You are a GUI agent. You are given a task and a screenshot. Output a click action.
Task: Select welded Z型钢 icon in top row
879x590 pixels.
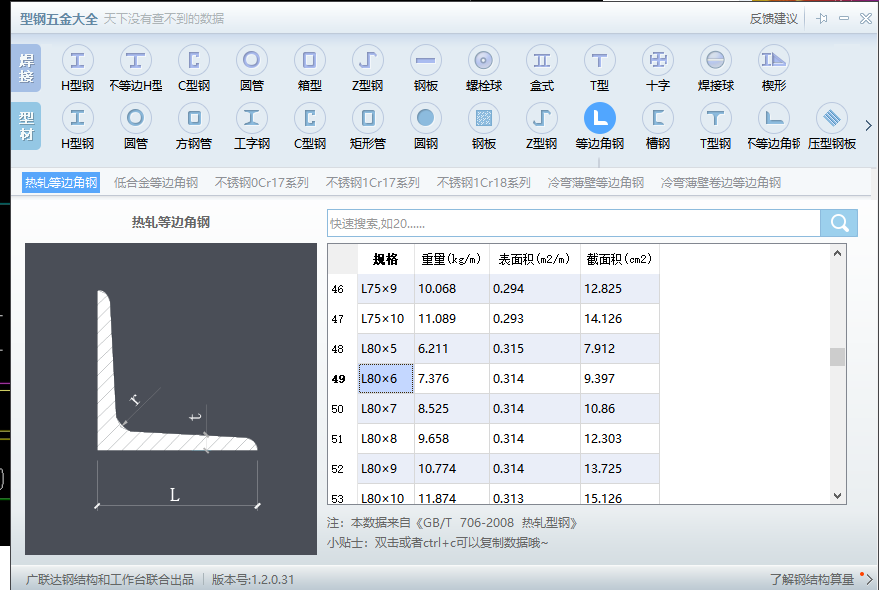[368, 61]
